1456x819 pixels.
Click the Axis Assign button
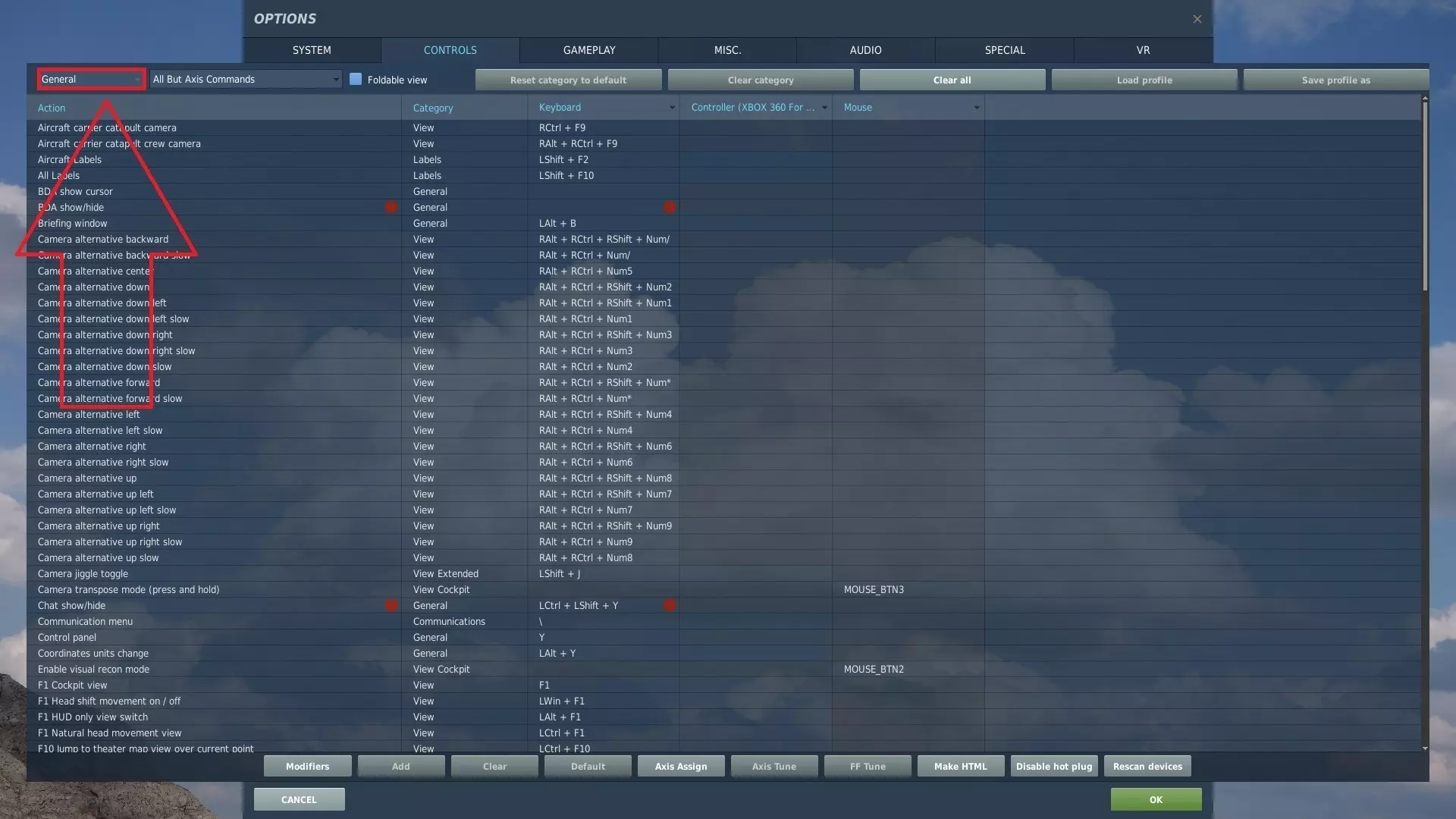coord(680,767)
